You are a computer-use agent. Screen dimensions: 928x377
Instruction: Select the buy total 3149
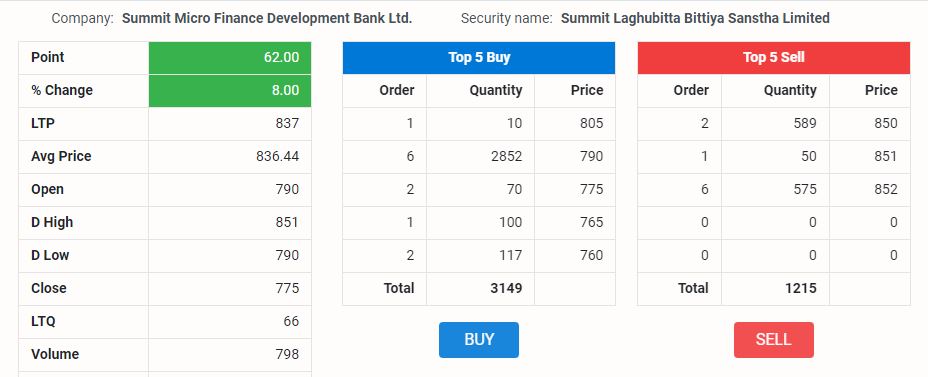pyautogui.click(x=506, y=288)
